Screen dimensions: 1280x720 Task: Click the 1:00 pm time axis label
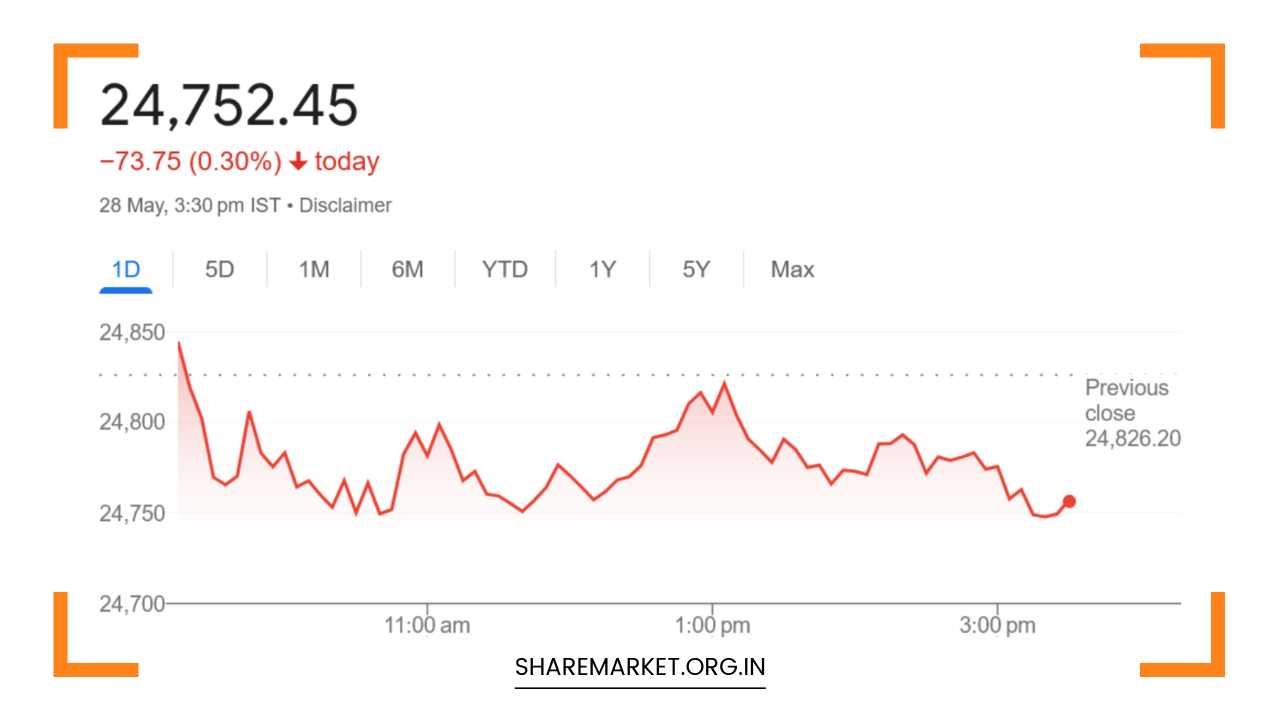(x=712, y=623)
